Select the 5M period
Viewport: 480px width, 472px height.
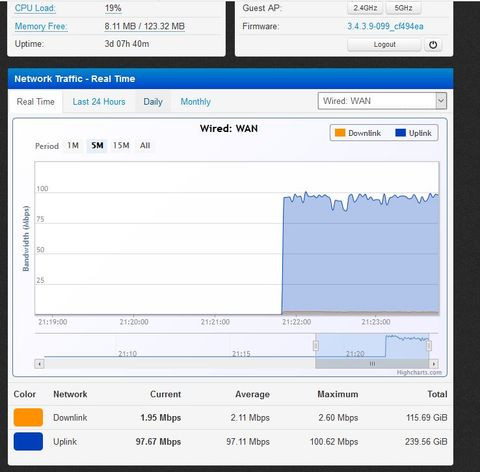[x=97, y=146]
